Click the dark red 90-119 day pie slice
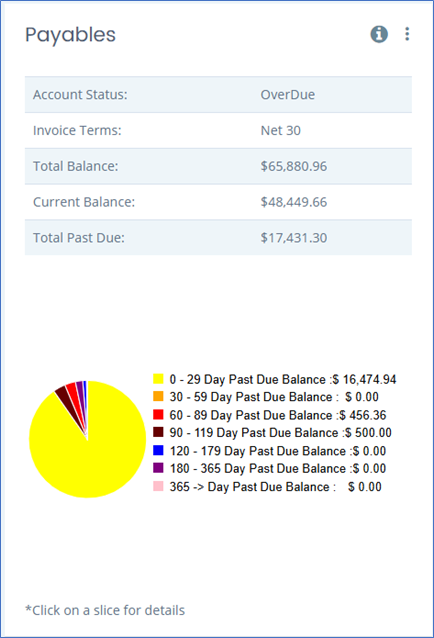The height and width of the screenshot is (638, 434). (65, 397)
